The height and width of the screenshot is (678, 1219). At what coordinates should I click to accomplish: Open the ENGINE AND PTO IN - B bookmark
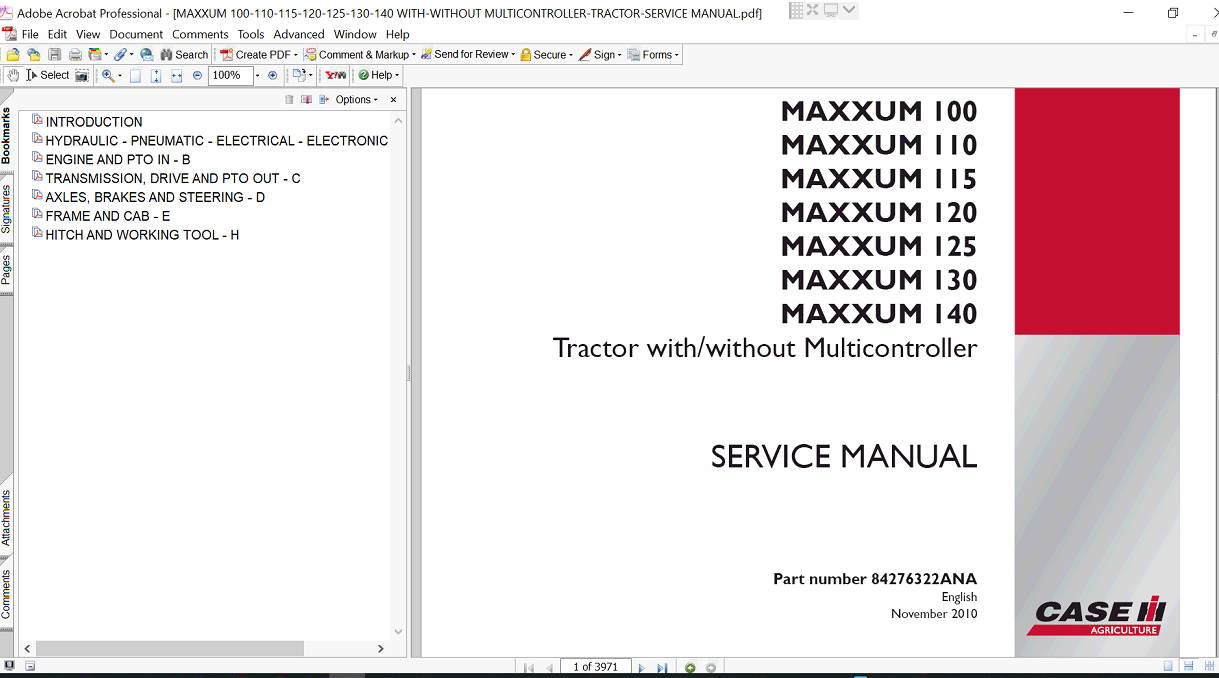coord(117,159)
